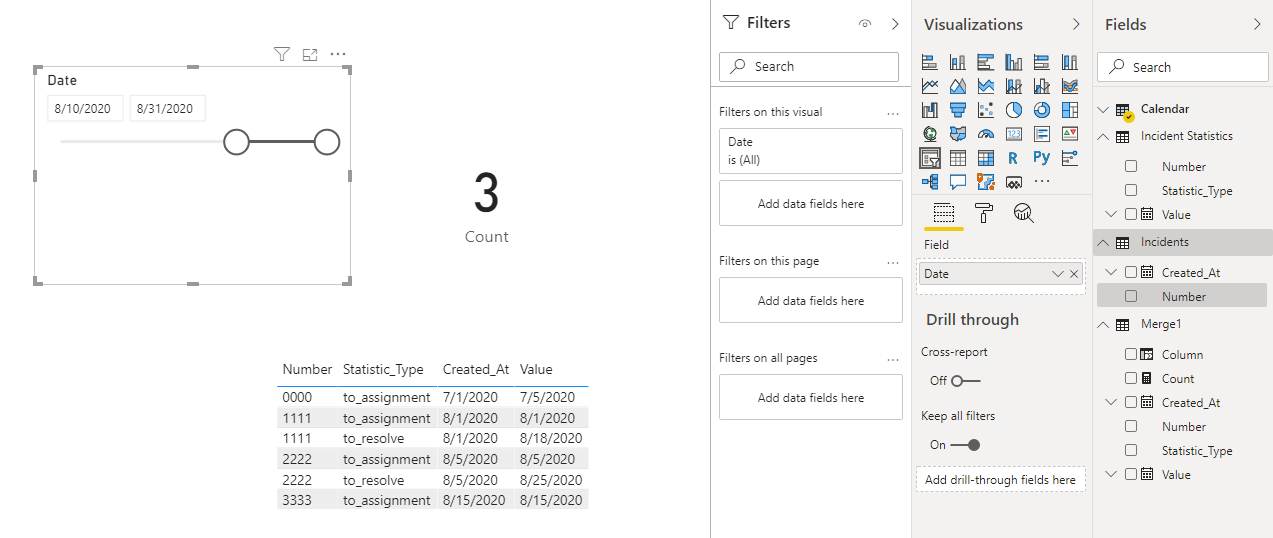Toggle Filters pane eye icon
The image size is (1273, 538).
pyautogui.click(x=865, y=24)
